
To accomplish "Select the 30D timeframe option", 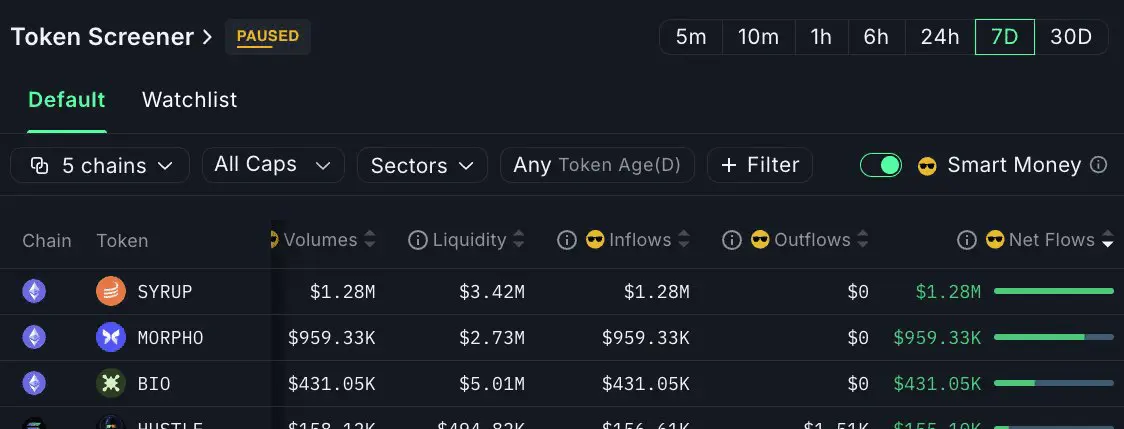I will click(x=1070, y=37).
